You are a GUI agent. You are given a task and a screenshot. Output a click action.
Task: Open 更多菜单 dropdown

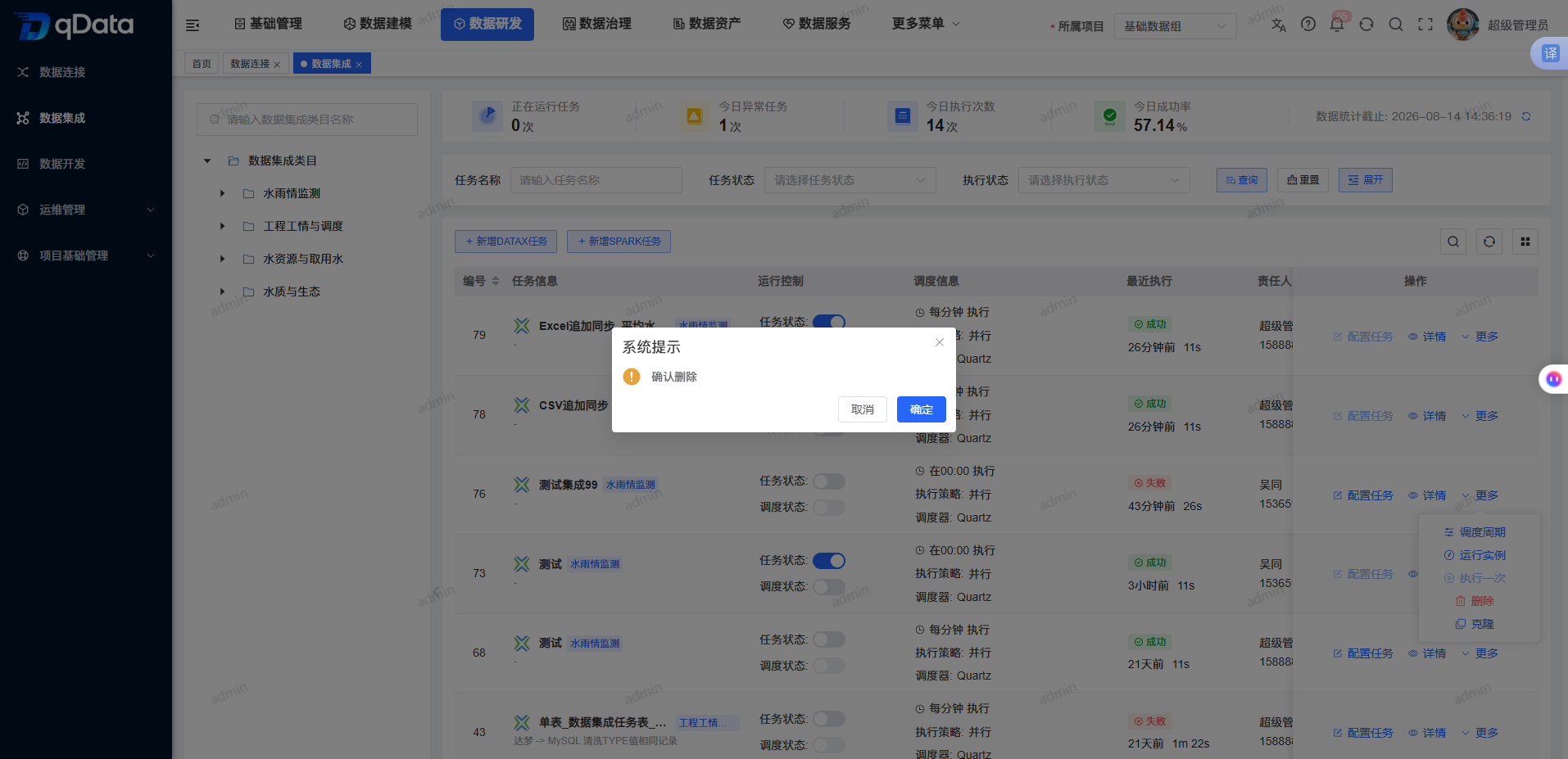926,24
